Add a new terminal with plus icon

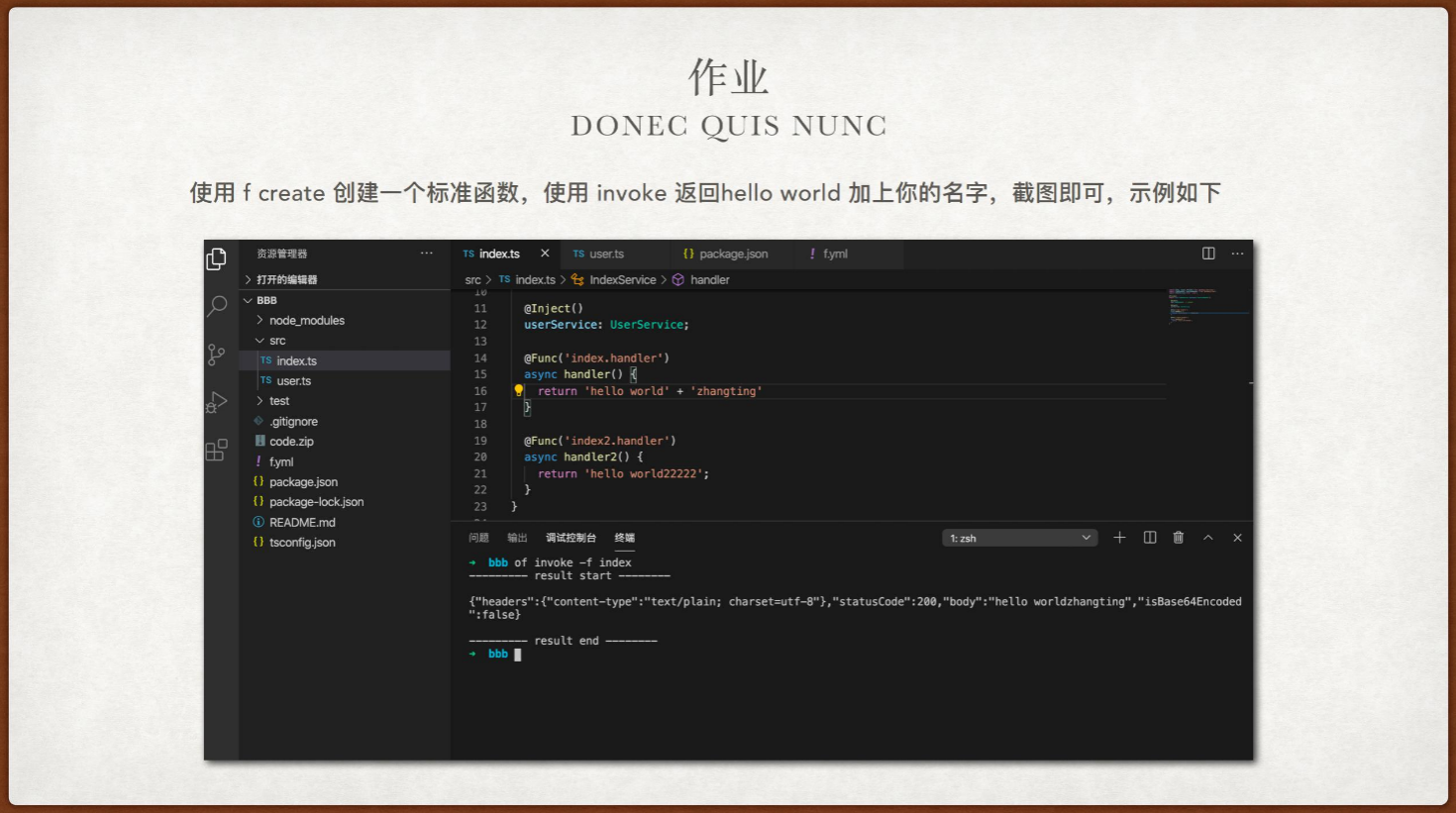click(x=1119, y=538)
